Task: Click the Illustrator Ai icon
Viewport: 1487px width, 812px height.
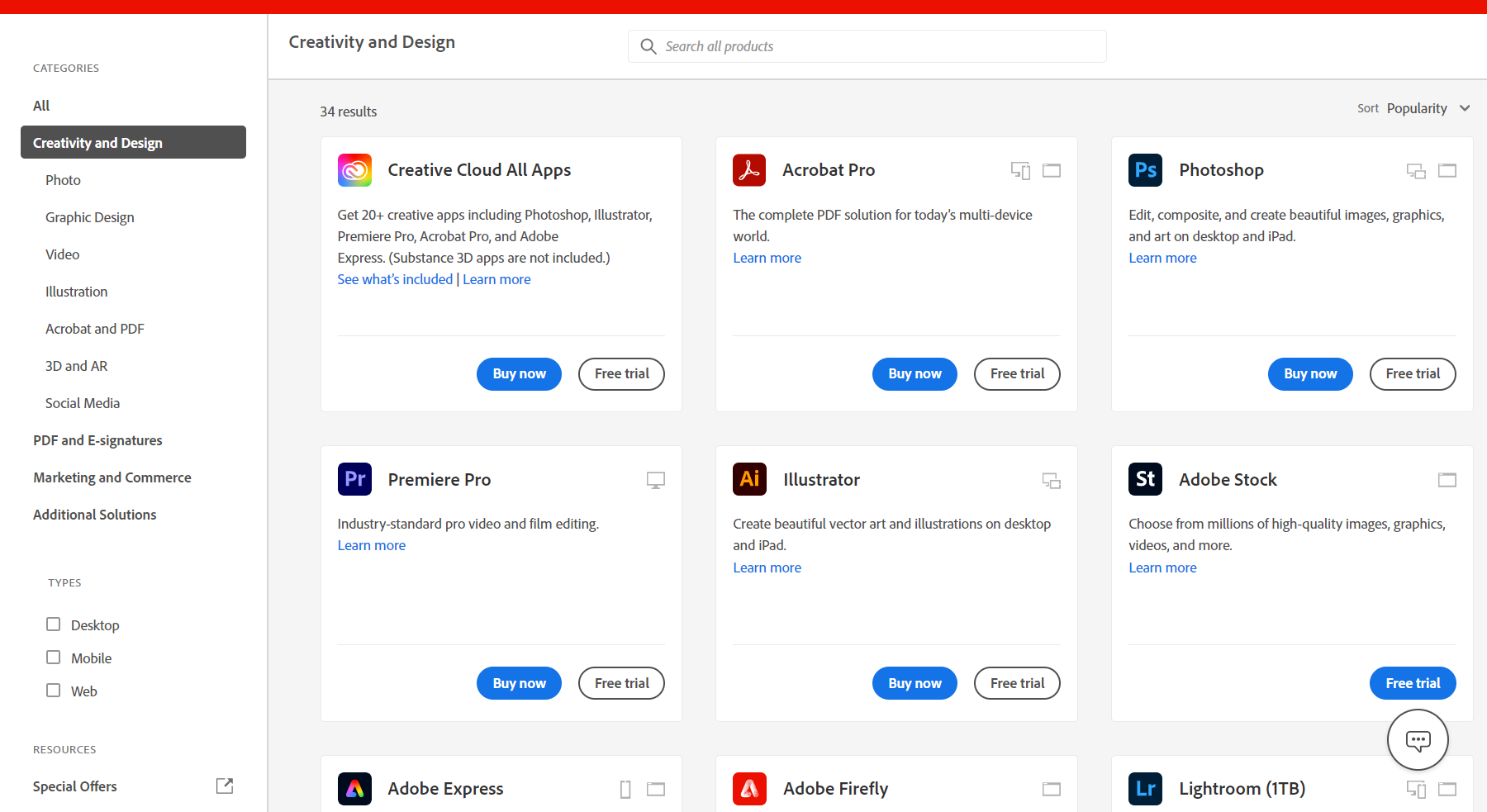Action: (749, 479)
